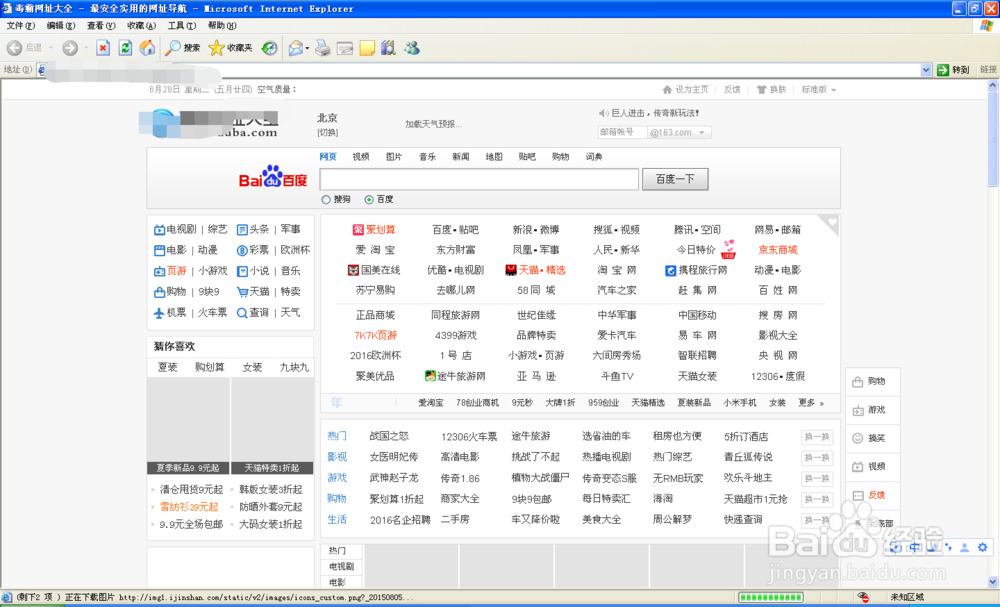The image size is (1000, 607).
Task: Click the vertical scrollbar thumb
Action: click(993, 139)
